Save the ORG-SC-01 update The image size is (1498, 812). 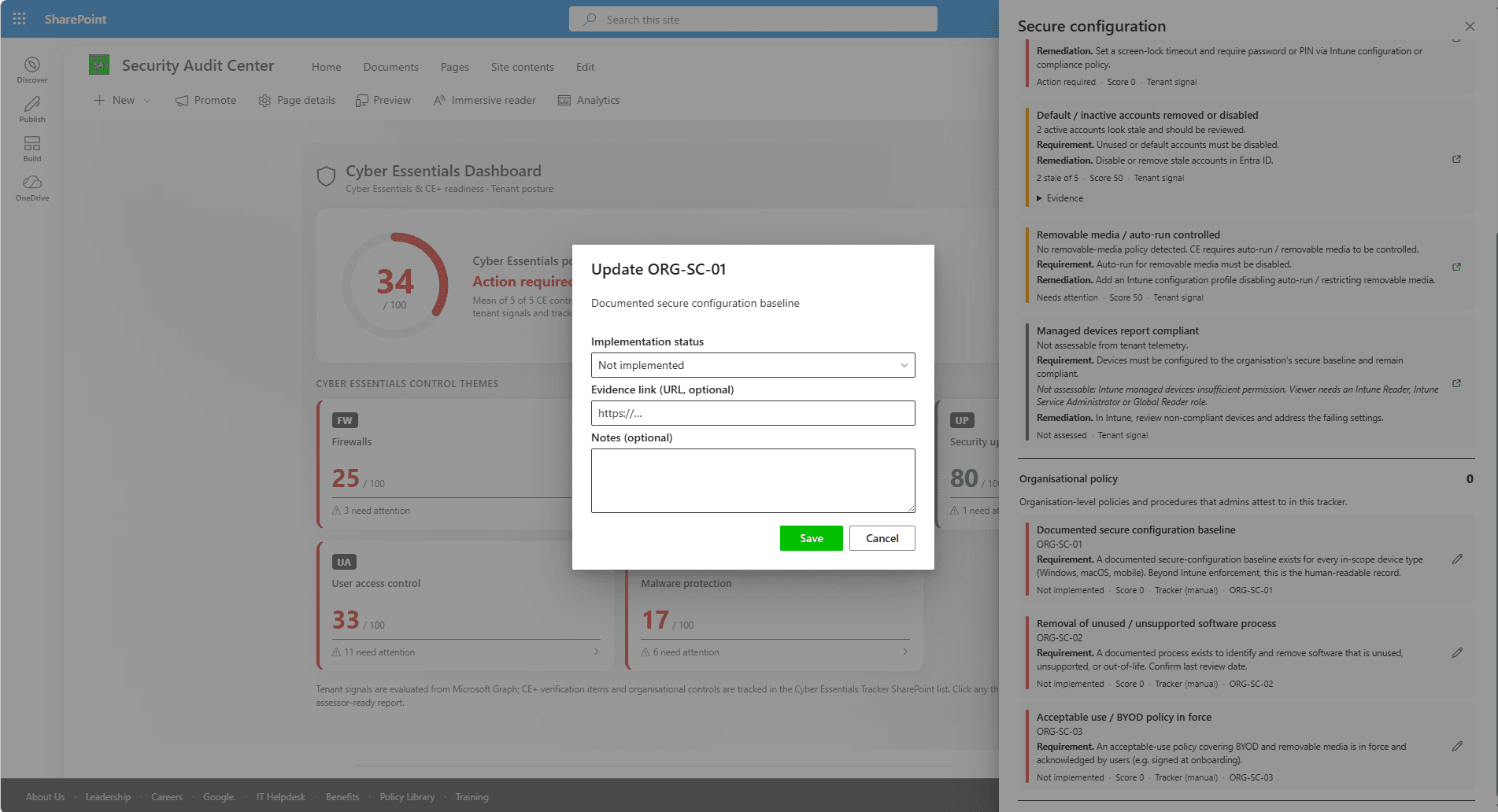pyautogui.click(x=812, y=538)
